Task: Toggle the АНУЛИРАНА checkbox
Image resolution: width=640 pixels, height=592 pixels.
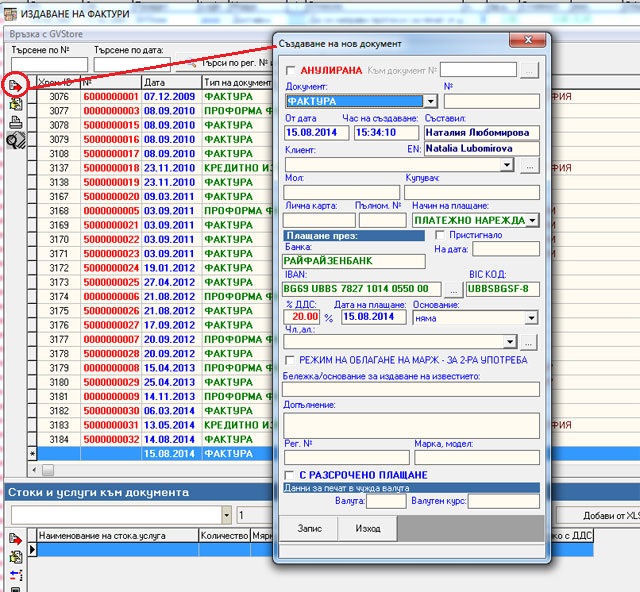Action: click(x=291, y=70)
